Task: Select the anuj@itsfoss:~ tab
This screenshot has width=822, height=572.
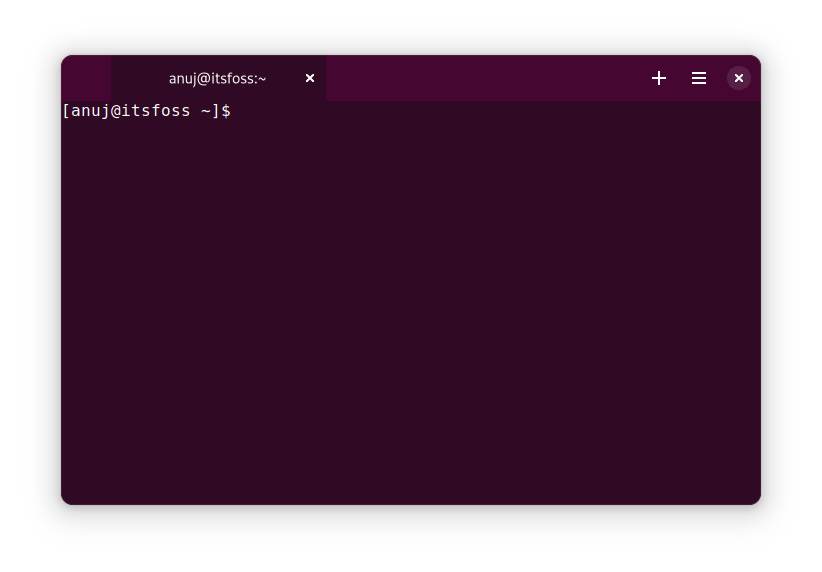Action: (217, 78)
